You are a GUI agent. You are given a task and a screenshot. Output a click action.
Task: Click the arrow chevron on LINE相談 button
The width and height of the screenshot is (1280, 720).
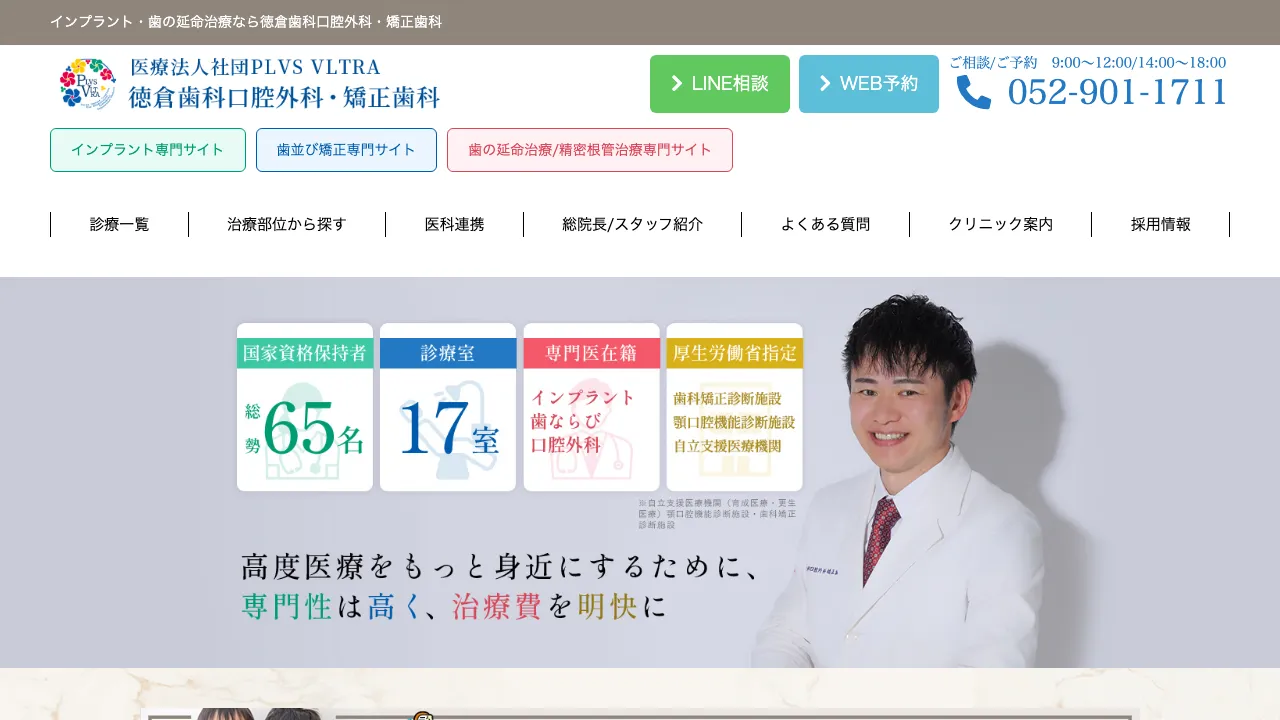coord(677,84)
